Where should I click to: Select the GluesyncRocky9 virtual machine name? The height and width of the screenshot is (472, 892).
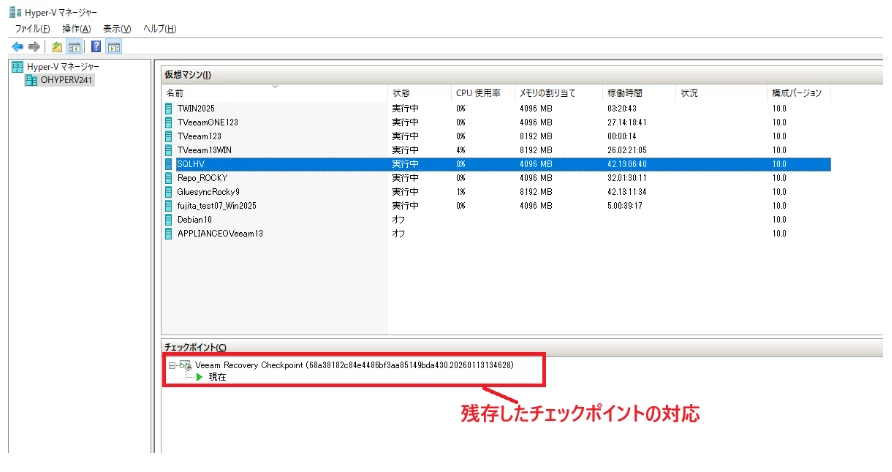click(x=208, y=192)
